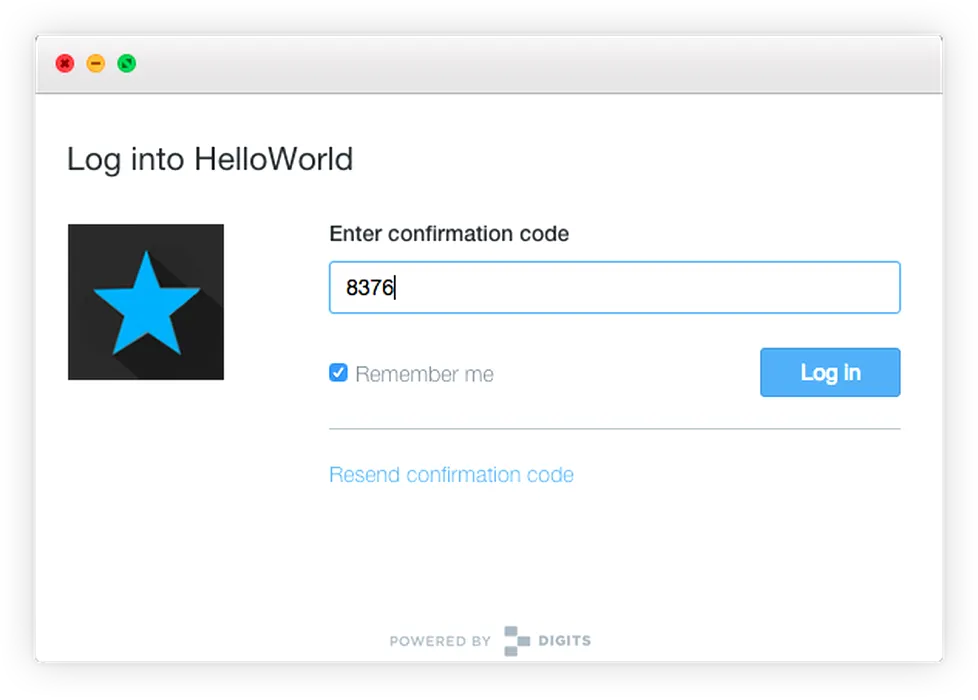This screenshot has width=978, height=700.
Task: Click the Enter confirmation code label
Action: [x=449, y=234]
